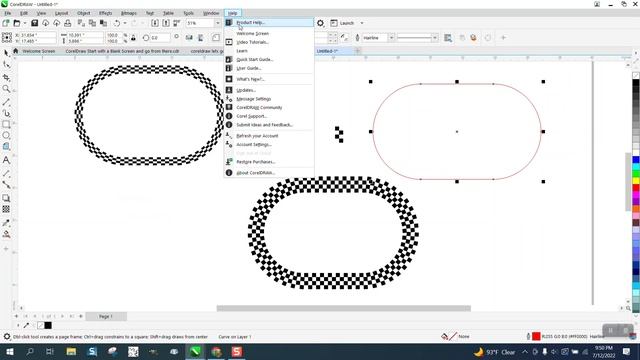Click the Print icon in standard toolbar
The height and width of the screenshot is (360, 640).
click(x=68, y=23)
